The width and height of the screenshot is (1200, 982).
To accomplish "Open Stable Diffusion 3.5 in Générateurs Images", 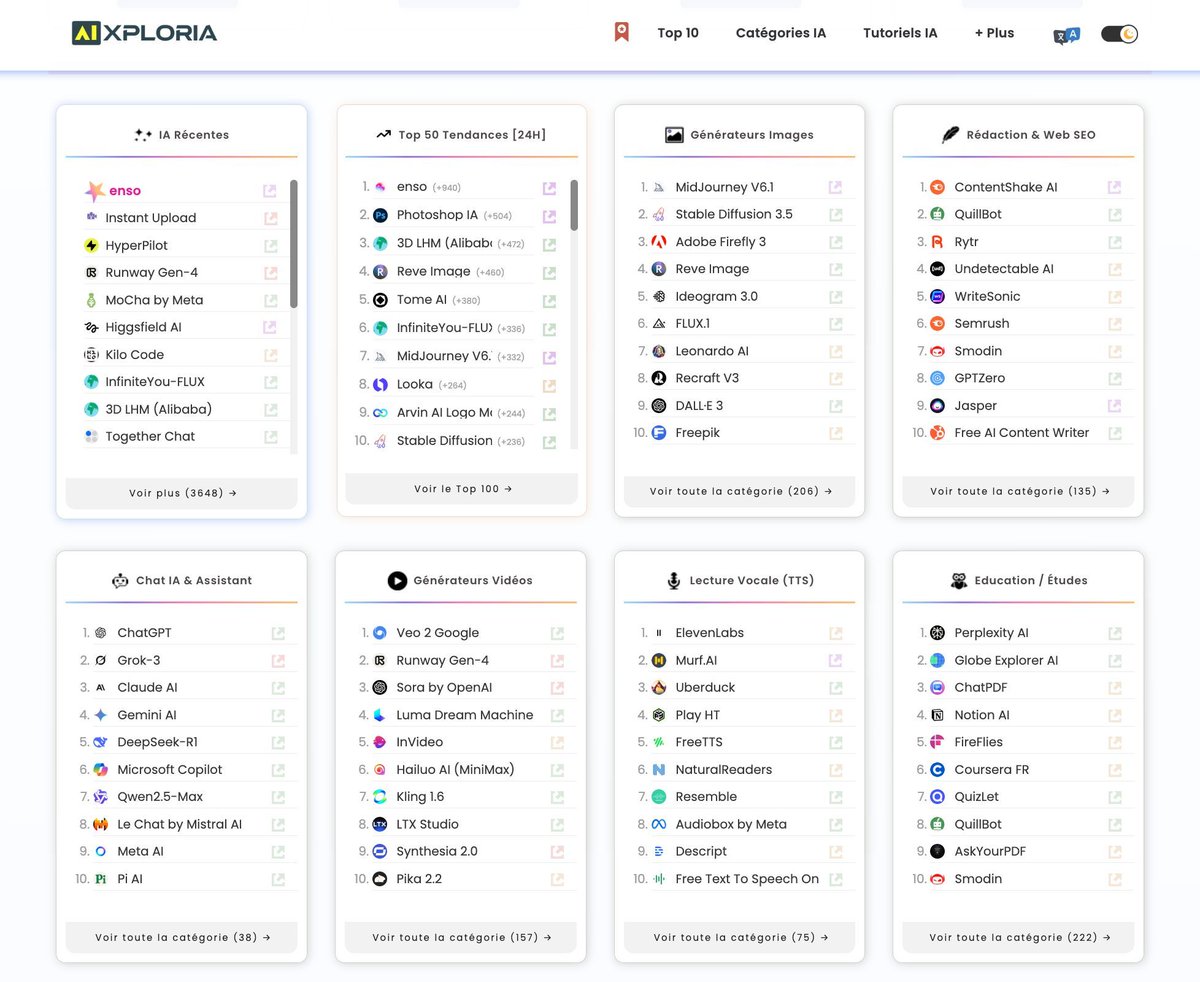I will (x=734, y=214).
